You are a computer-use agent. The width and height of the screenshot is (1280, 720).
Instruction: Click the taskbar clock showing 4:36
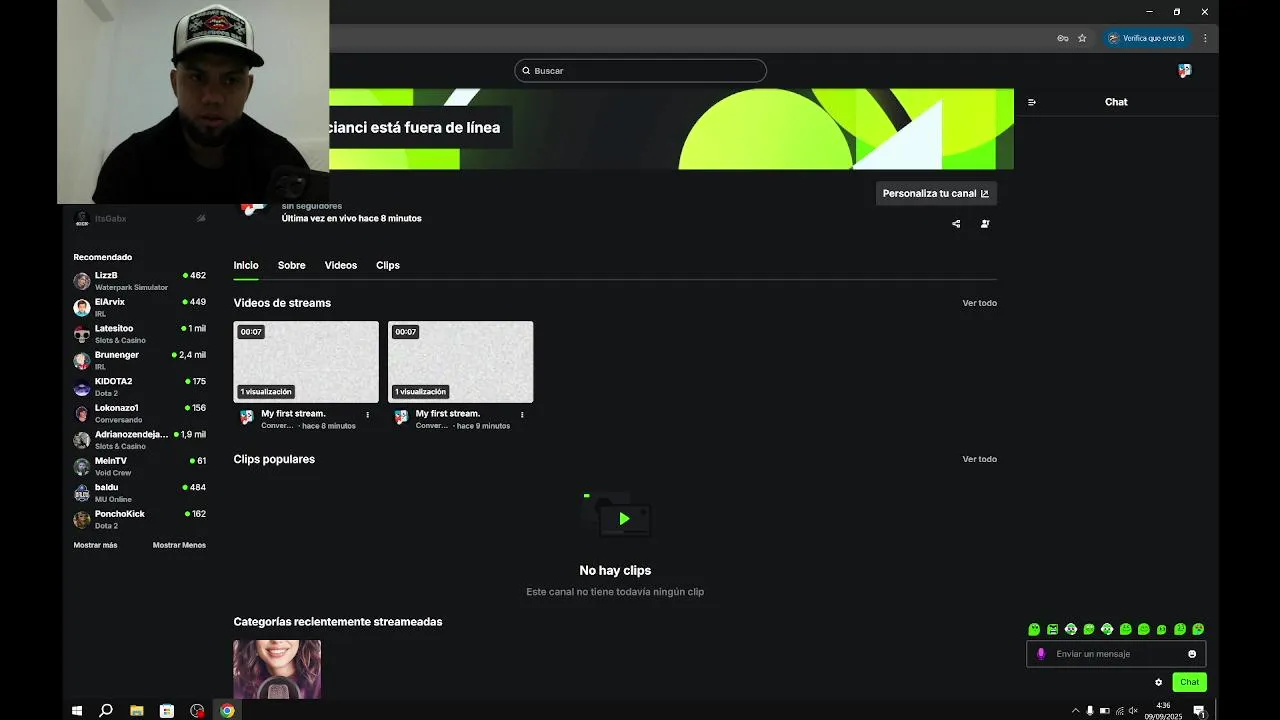click(x=1163, y=711)
